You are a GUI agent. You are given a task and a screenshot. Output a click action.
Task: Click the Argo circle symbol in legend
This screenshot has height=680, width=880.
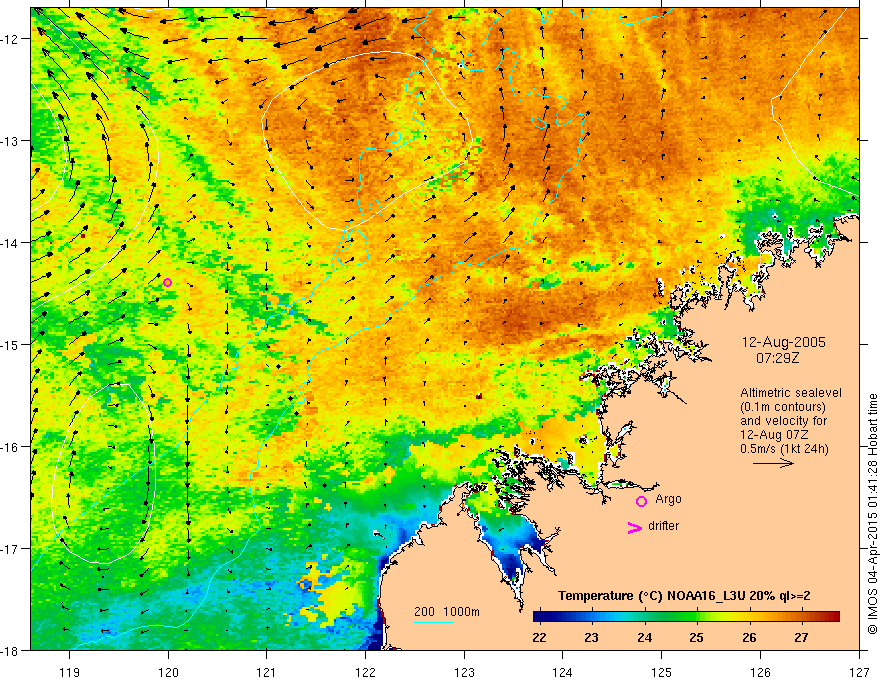641,501
